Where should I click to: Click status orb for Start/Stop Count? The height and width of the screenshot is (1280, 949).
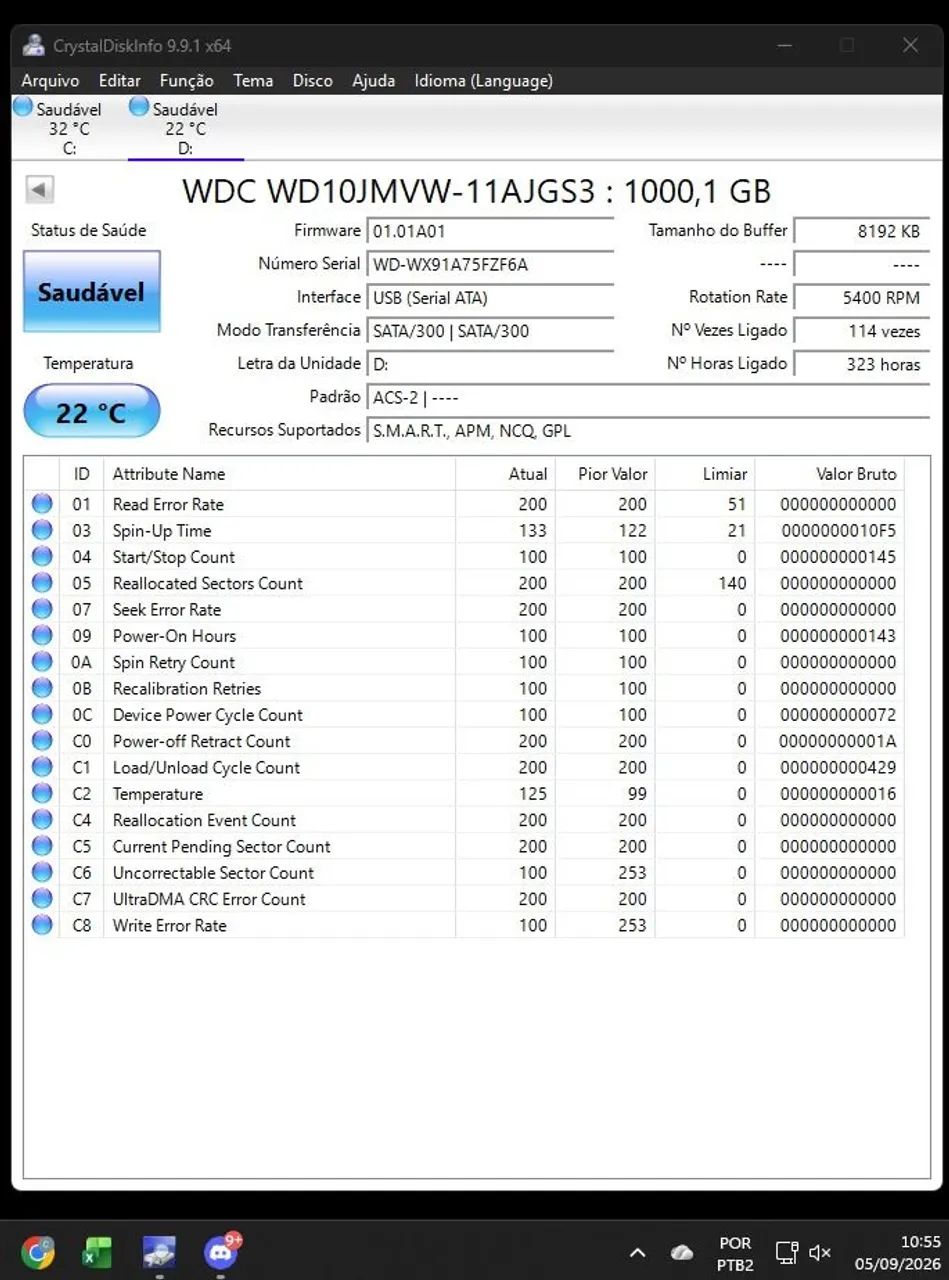pos(42,557)
